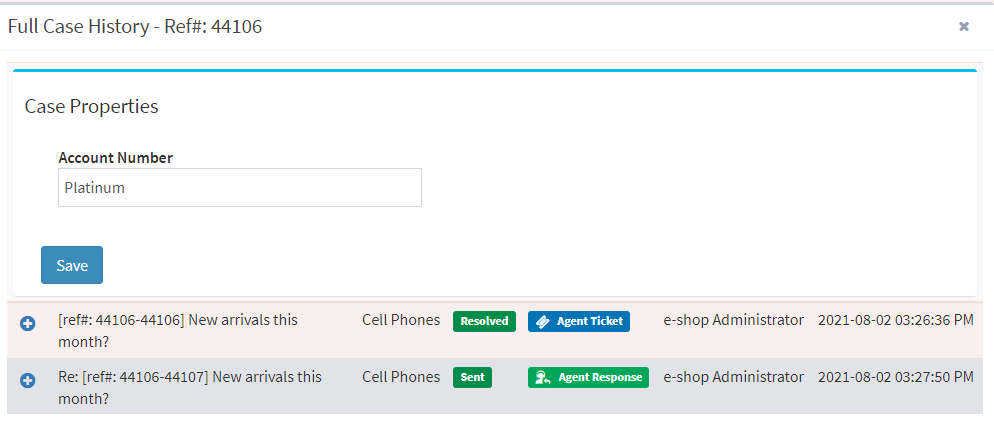994x432 pixels.
Task: Click e-shop Administrator in the ticket row
Action: [x=733, y=320]
